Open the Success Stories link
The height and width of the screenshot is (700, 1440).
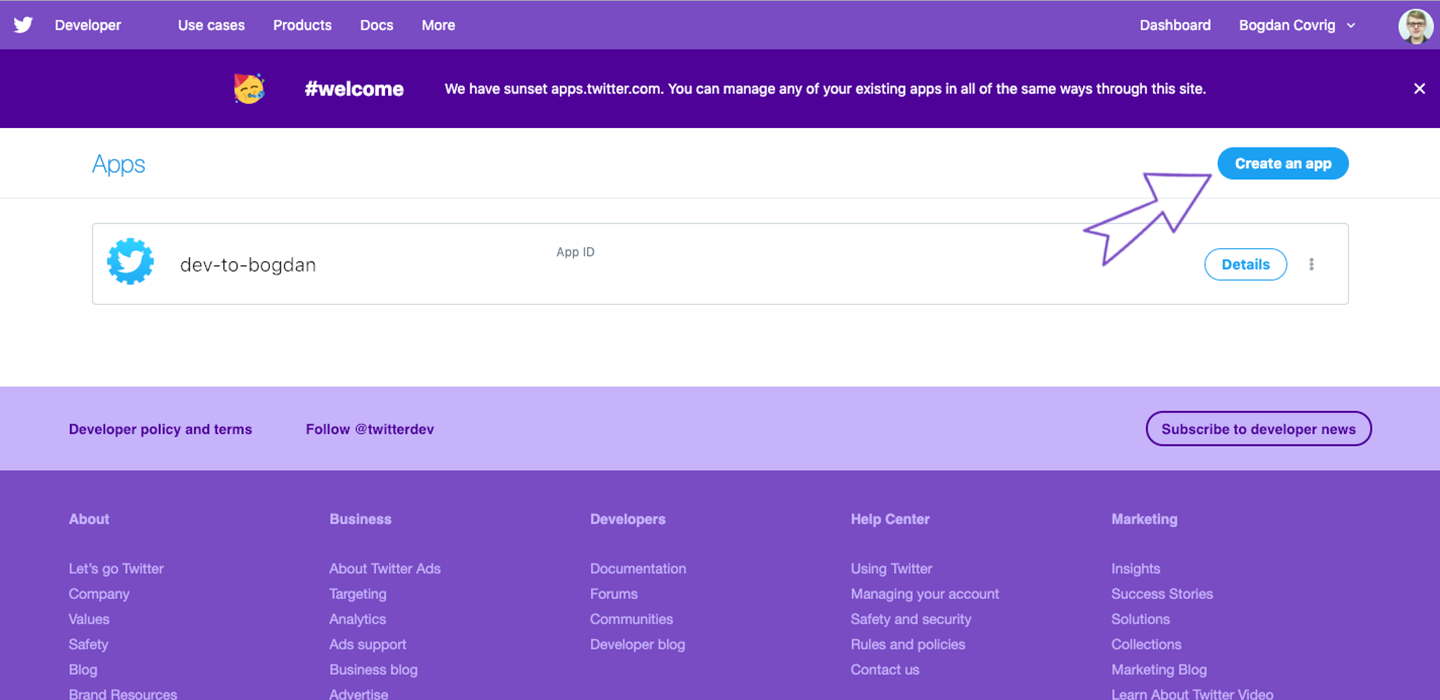coord(1162,594)
